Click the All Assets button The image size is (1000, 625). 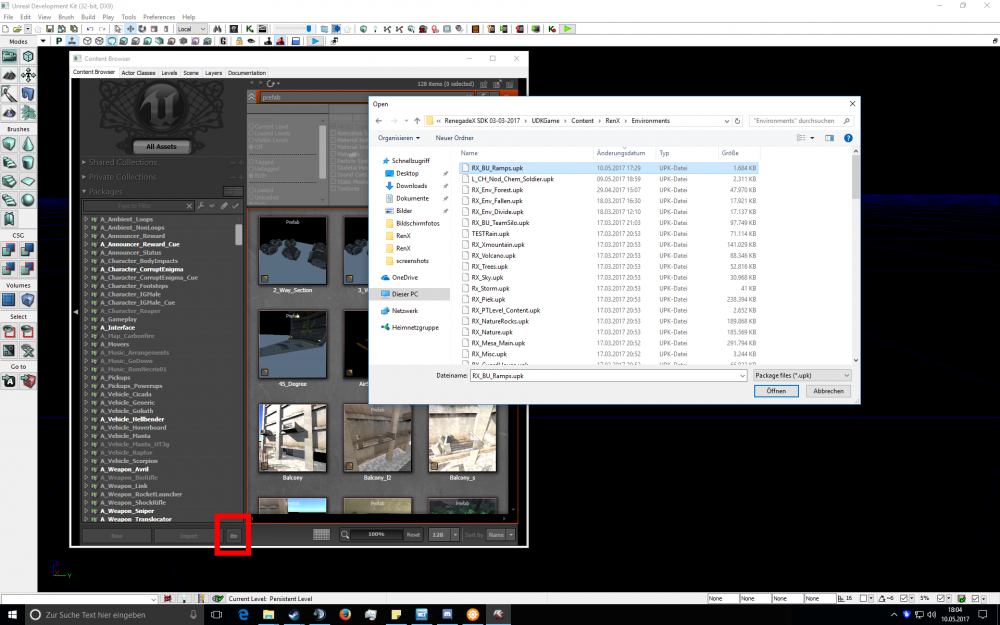(161, 146)
